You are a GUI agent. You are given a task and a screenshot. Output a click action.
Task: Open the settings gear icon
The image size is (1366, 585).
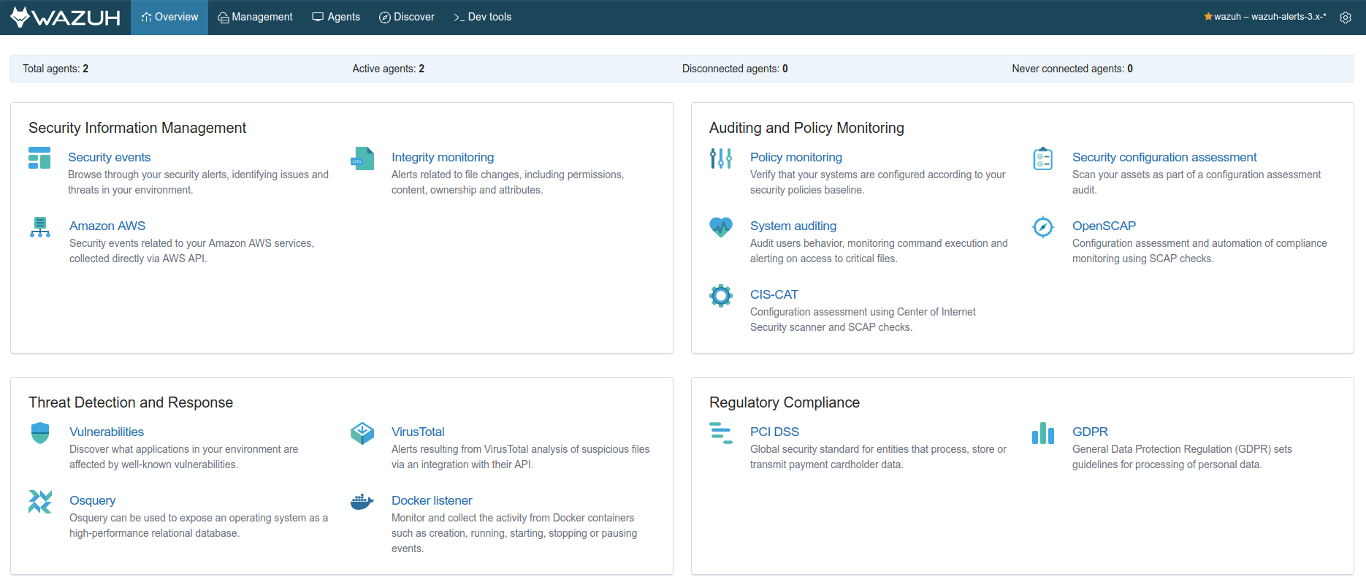[x=1345, y=17]
